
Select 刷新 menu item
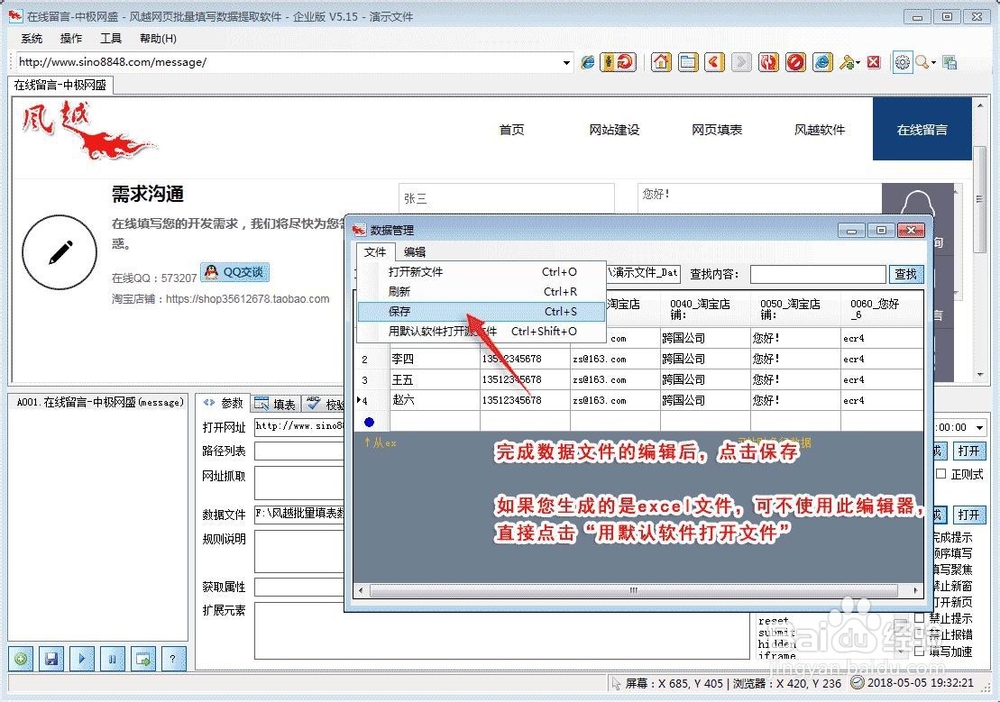coord(482,291)
